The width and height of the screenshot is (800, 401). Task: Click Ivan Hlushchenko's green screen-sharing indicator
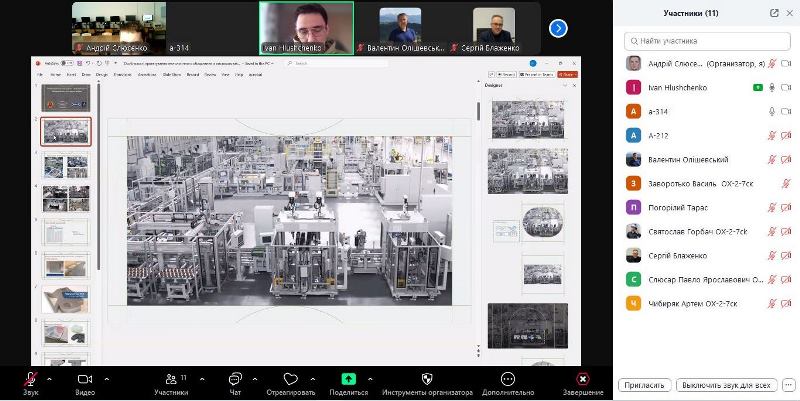pos(758,88)
